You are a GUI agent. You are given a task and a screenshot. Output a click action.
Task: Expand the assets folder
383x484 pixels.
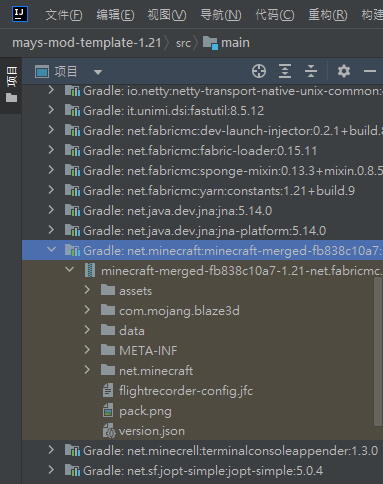point(87,290)
